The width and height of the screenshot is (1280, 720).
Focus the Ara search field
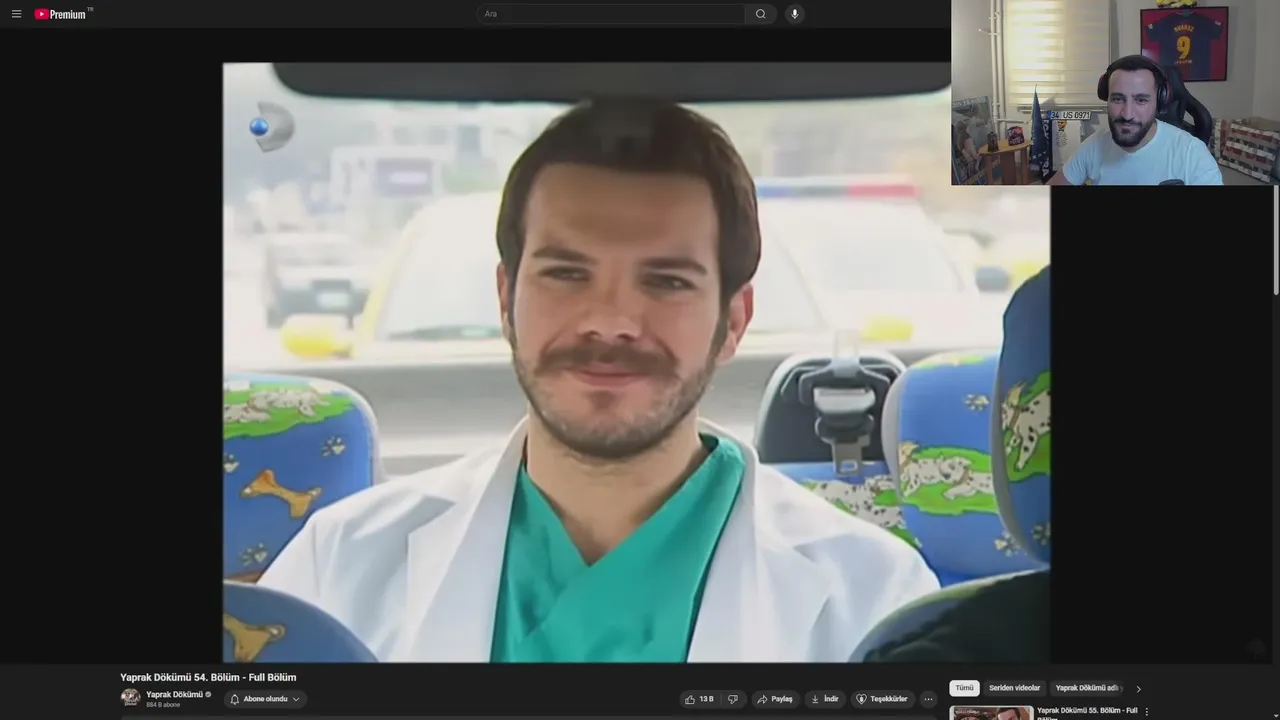[x=611, y=14]
